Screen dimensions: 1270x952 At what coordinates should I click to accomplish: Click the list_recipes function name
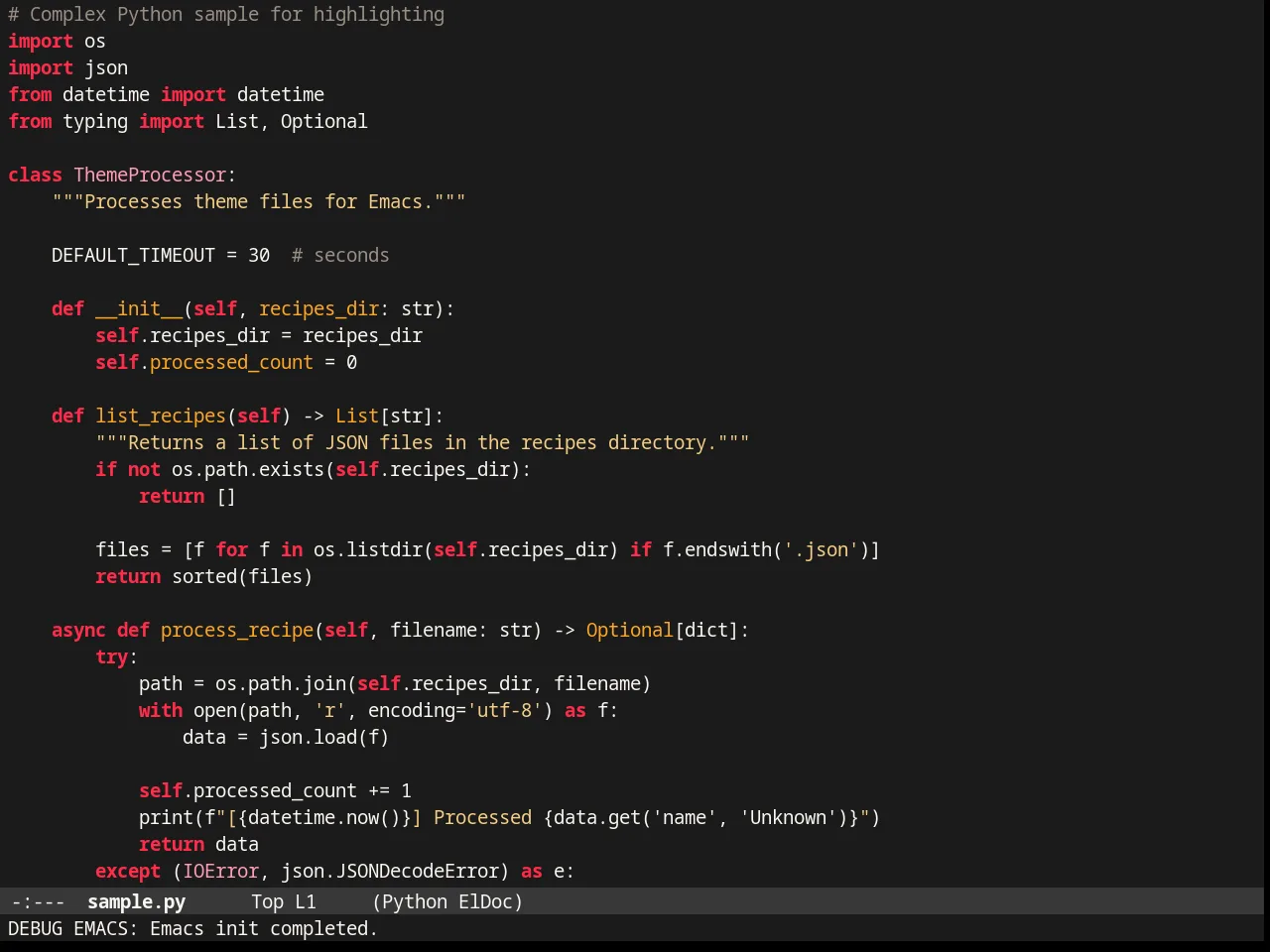click(x=161, y=416)
